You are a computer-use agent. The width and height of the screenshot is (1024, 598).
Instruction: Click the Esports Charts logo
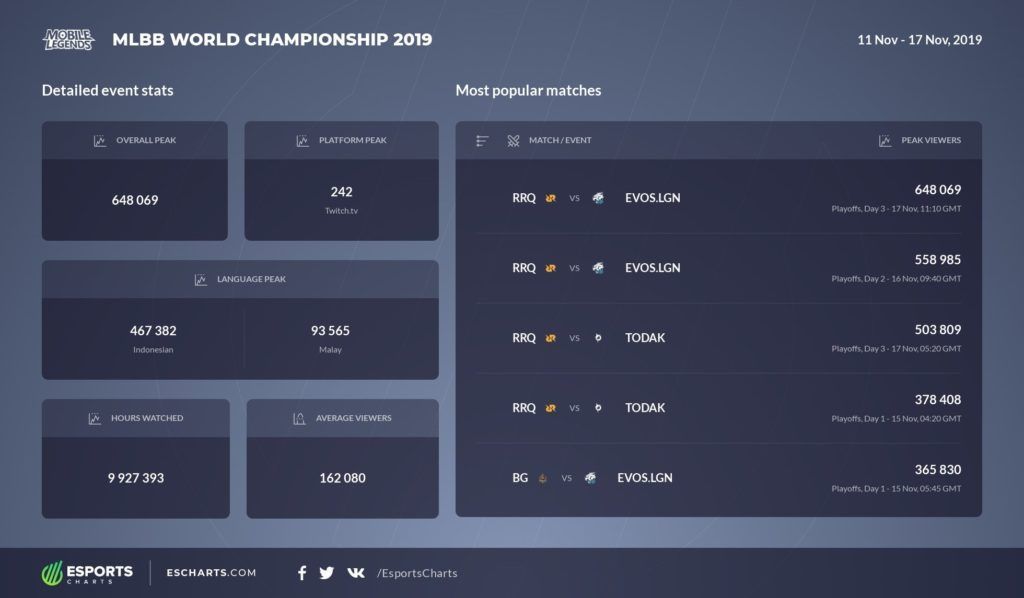tap(87, 573)
